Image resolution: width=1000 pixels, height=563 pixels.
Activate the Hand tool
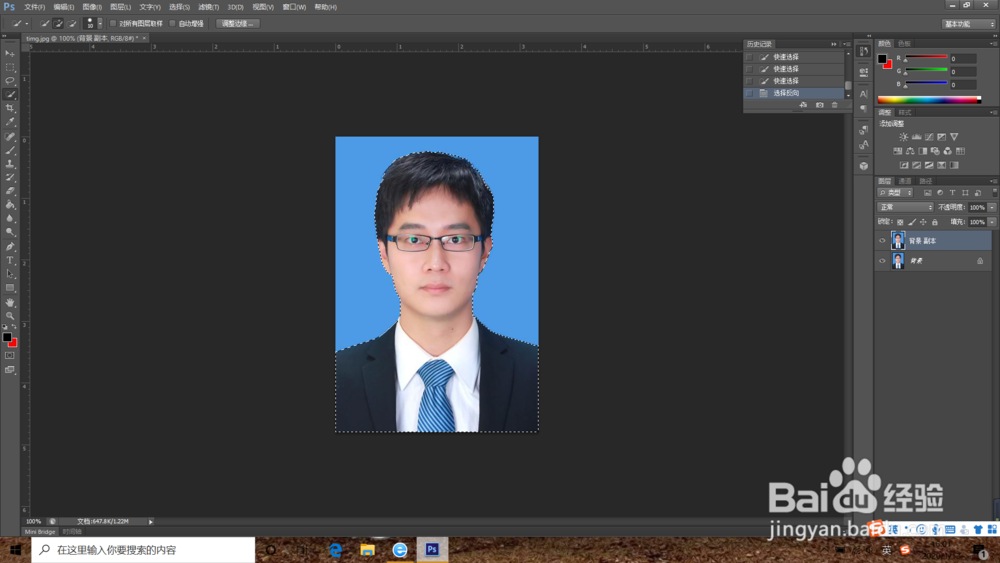(10, 302)
